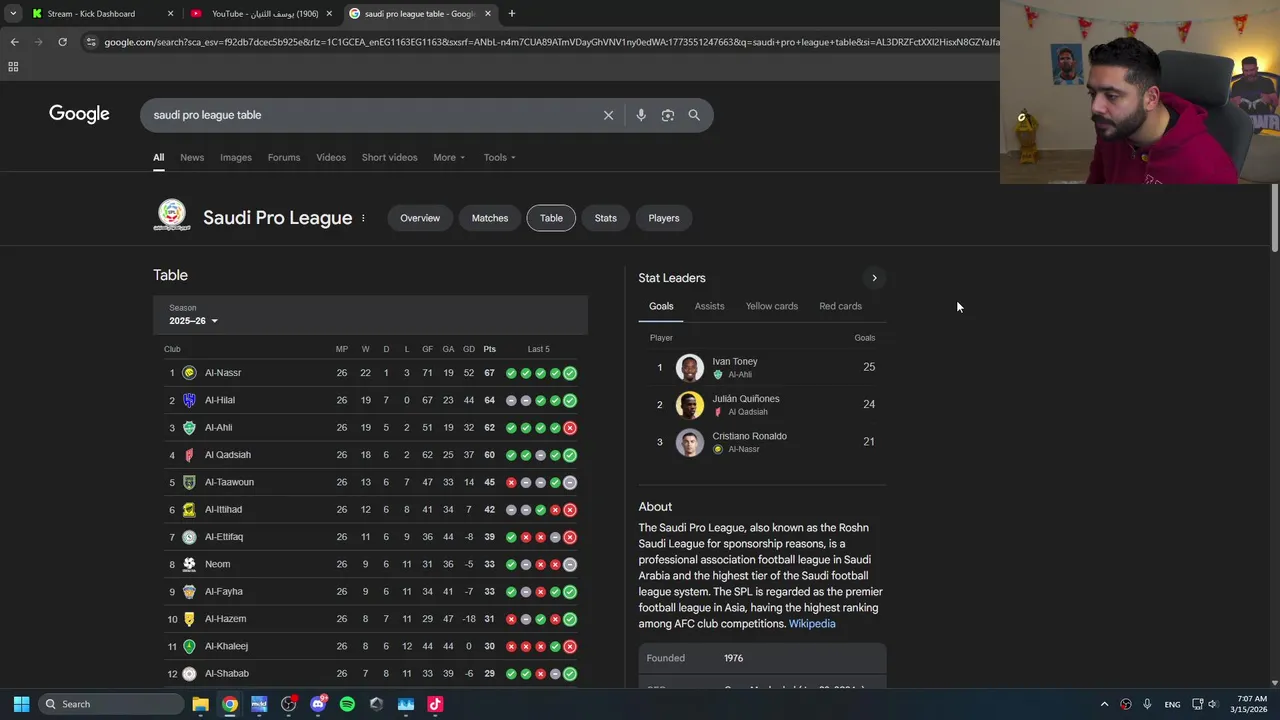Screen dimensions: 1280x720
Task: Switch to the Overview tab
Action: (420, 218)
